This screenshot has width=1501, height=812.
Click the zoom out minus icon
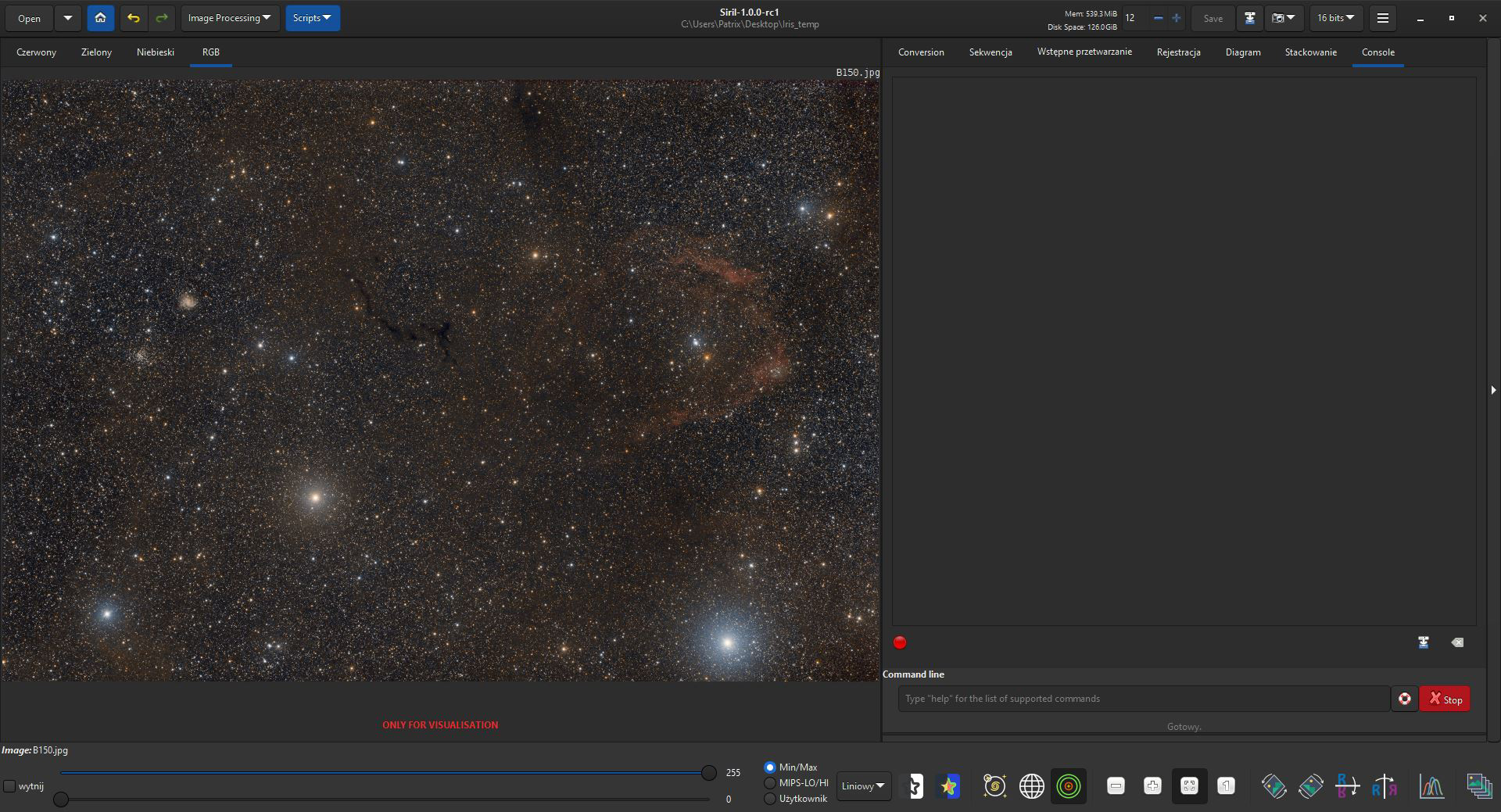(x=1116, y=786)
